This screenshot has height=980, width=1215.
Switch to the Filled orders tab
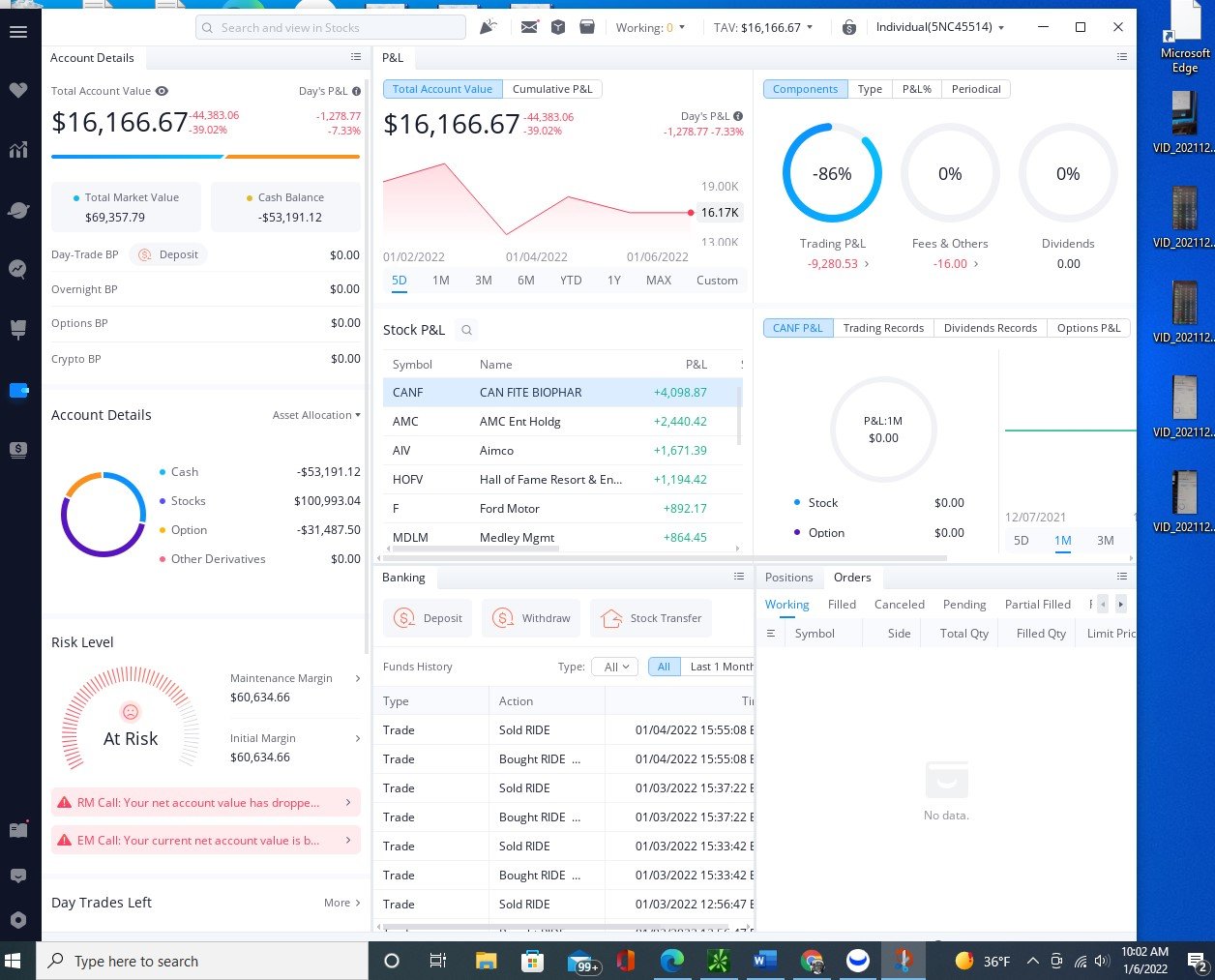[x=842, y=605]
